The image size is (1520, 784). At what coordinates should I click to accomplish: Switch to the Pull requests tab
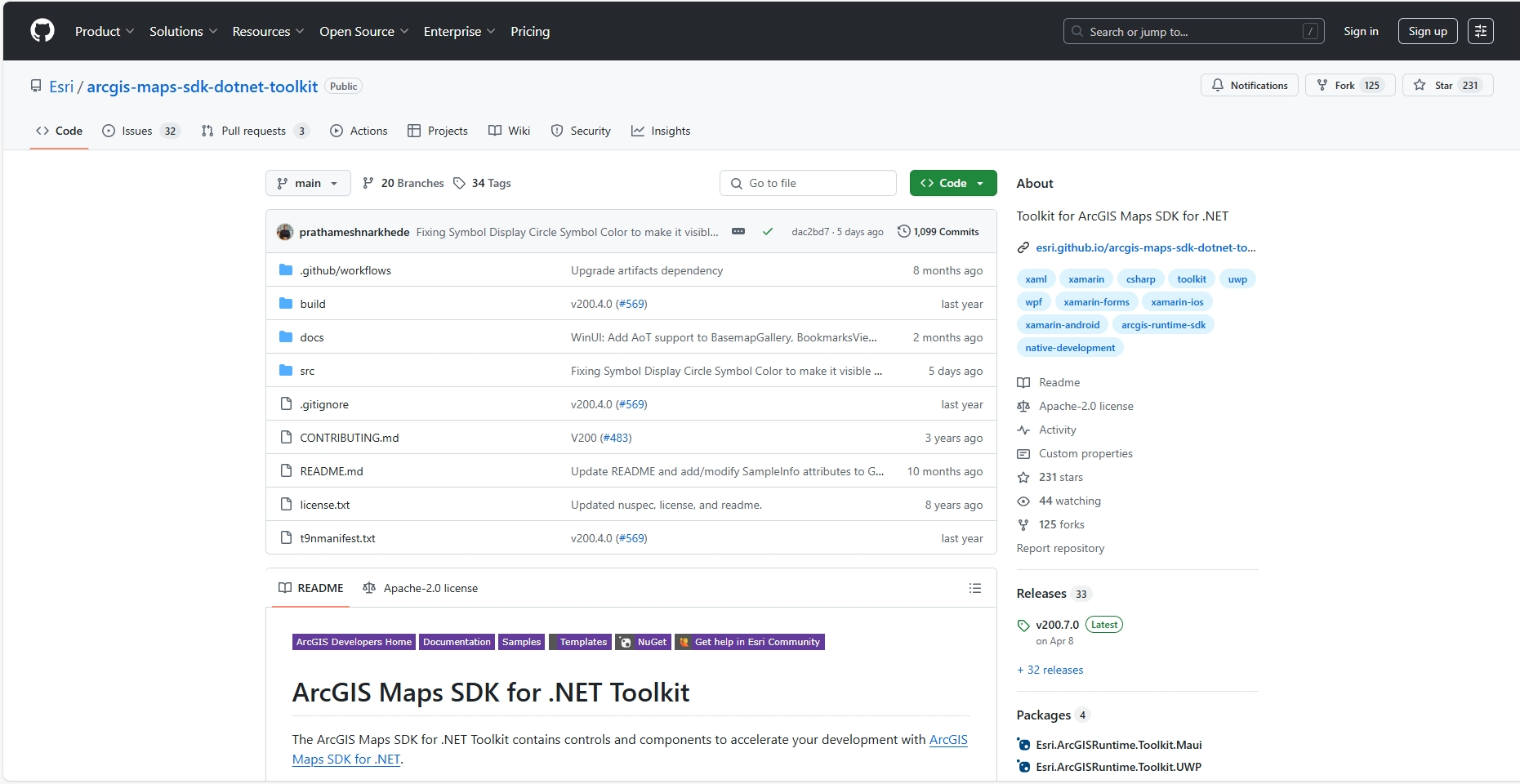pos(253,131)
